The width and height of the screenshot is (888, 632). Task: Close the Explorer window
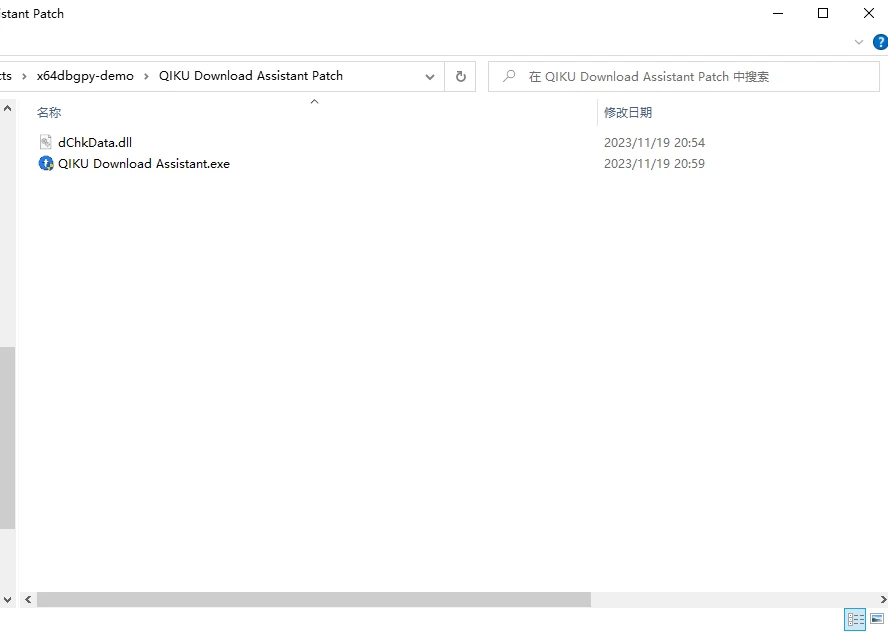pyautogui.click(x=868, y=13)
